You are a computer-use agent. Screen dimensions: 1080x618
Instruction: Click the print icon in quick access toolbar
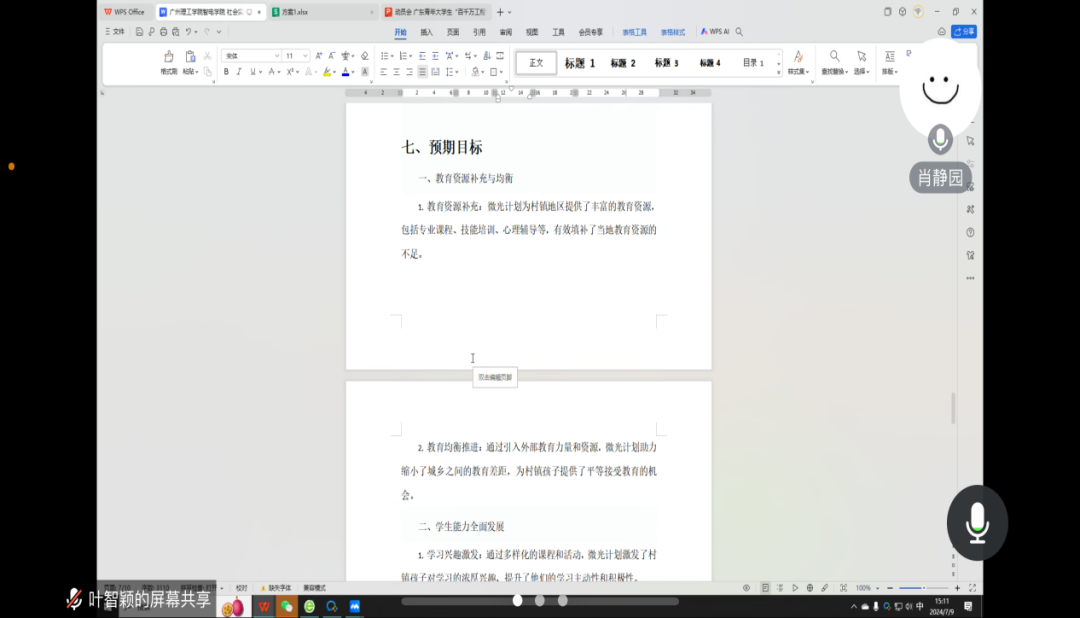164,32
